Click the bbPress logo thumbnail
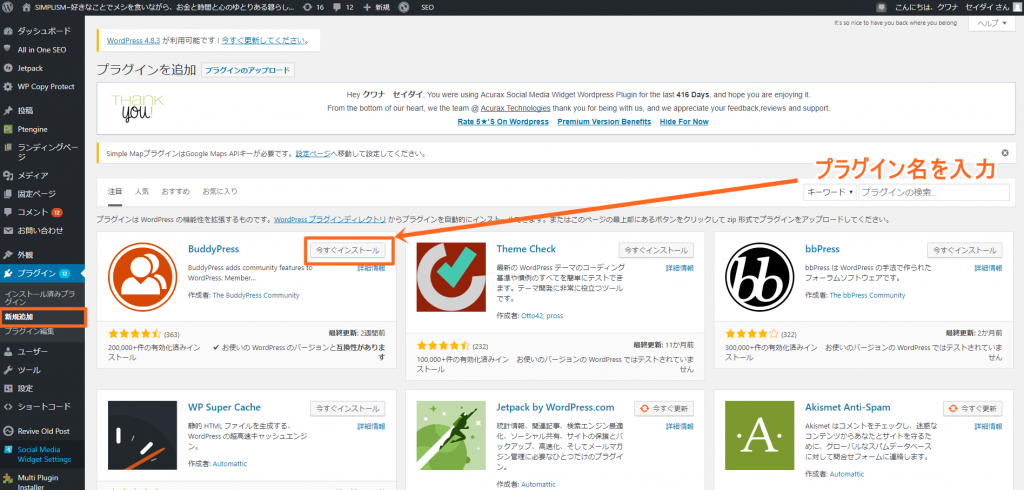This screenshot has height=490, width=1024. (x=760, y=276)
